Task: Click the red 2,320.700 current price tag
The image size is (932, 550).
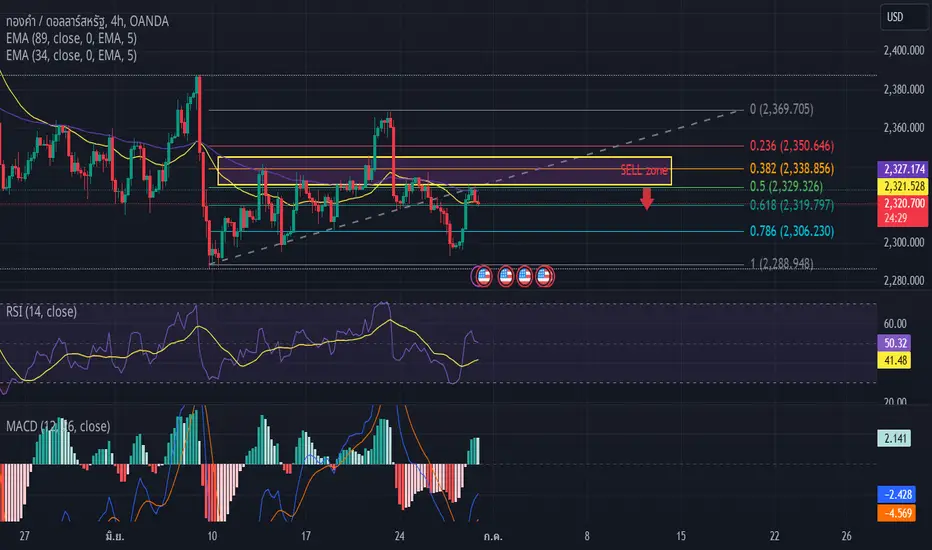Action: tap(902, 203)
